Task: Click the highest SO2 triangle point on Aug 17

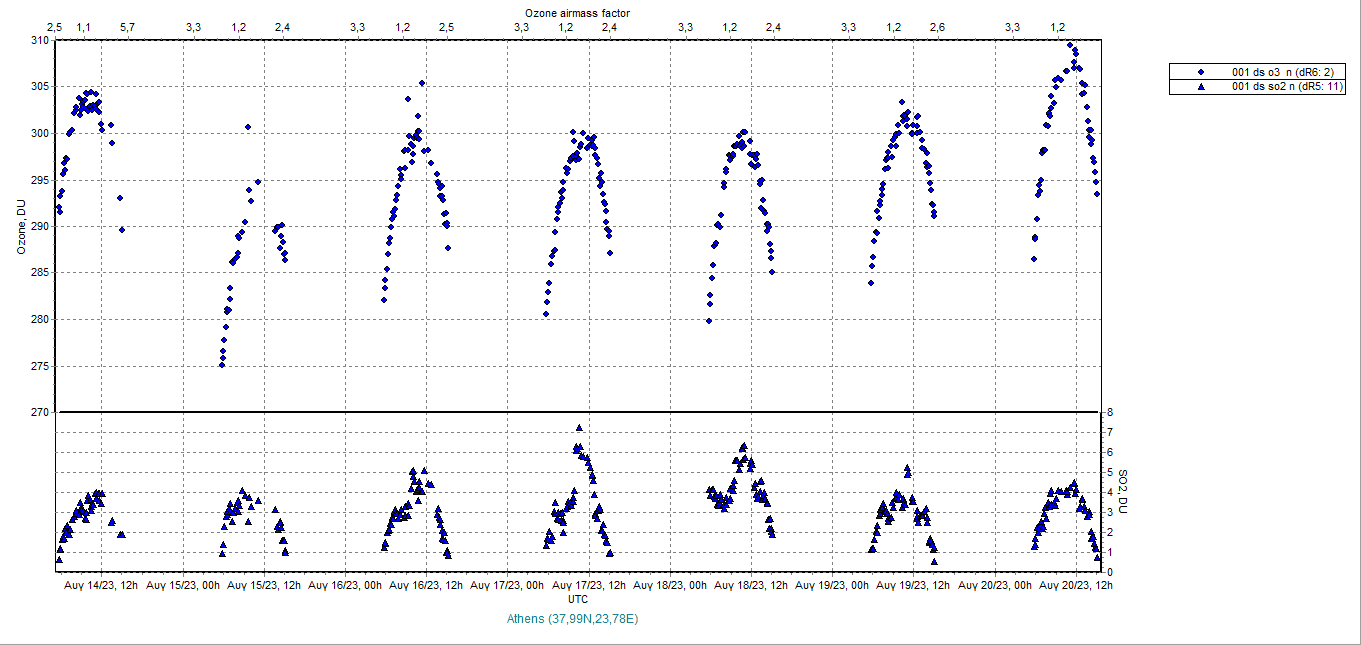Action: point(579,428)
